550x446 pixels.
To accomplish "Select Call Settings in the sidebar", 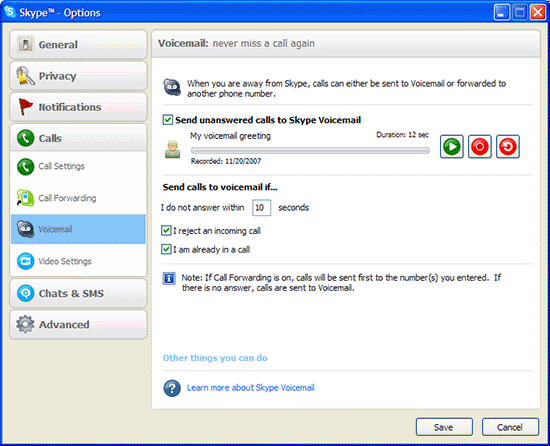I will click(78, 166).
